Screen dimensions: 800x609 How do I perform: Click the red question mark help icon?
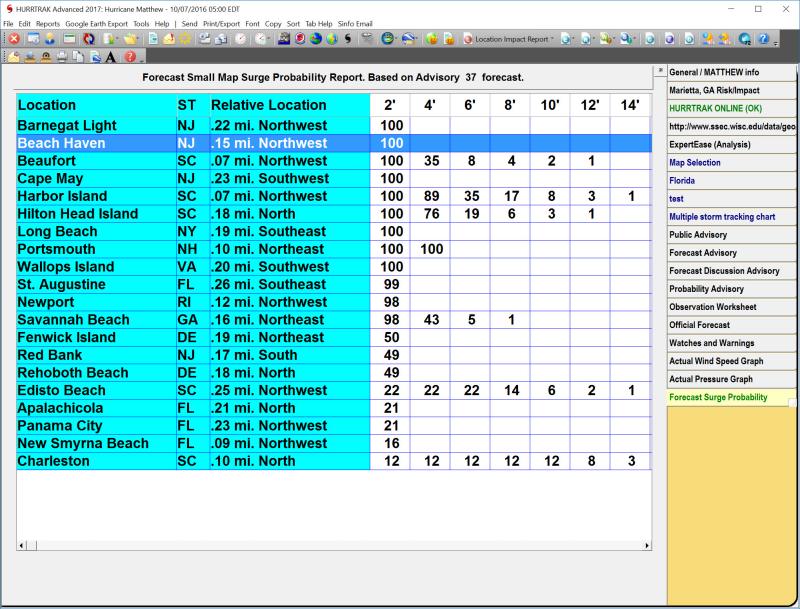click(x=130, y=57)
